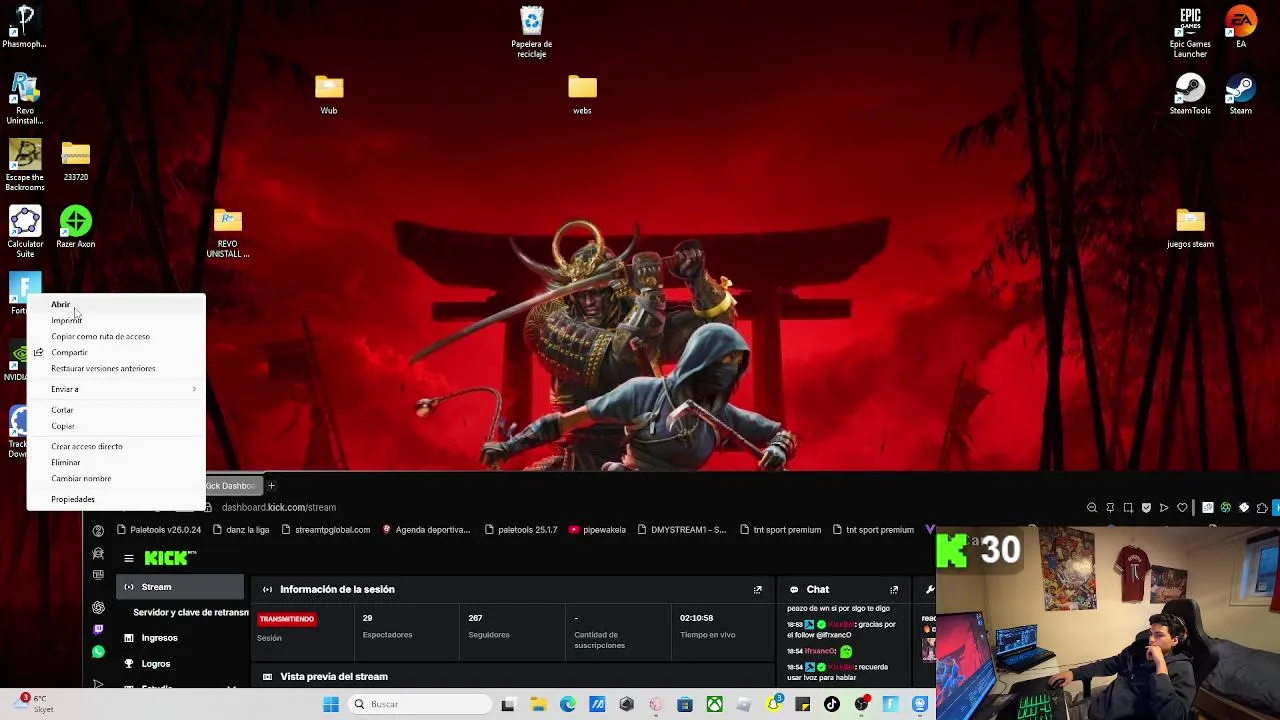The image size is (1280, 720).
Task: Choose Compartir in the context menu
Action: pos(116,352)
